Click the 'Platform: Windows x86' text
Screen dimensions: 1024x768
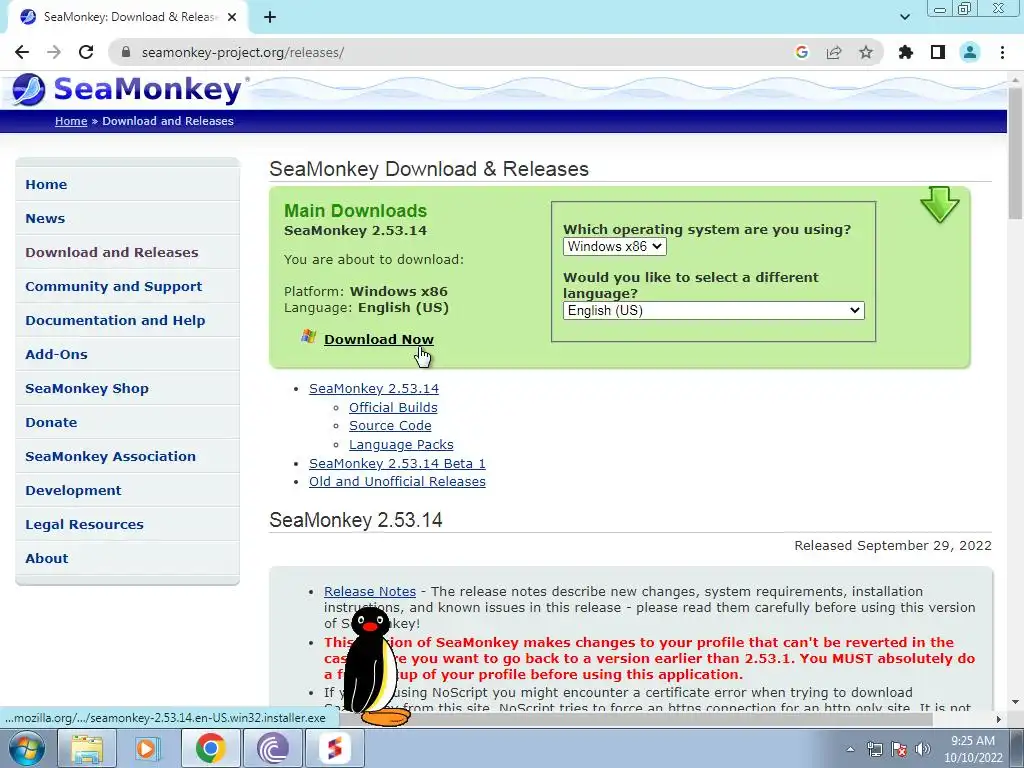point(366,291)
